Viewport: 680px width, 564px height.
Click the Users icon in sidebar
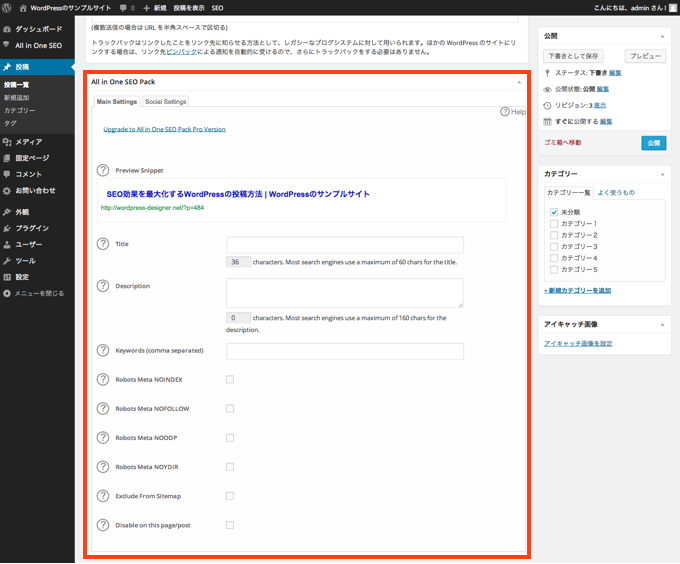click(7, 245)
